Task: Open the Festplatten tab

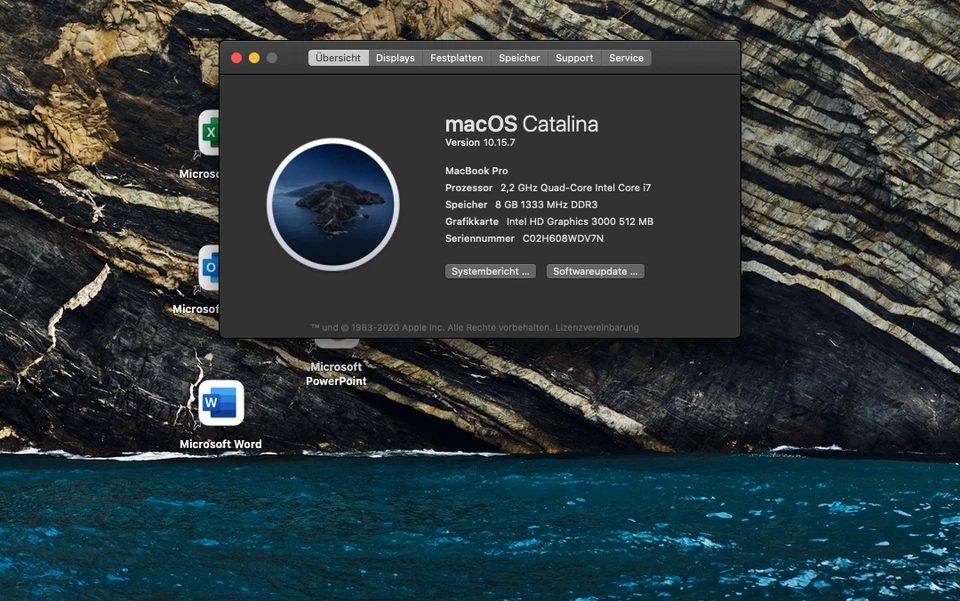Action: (456, 58)
